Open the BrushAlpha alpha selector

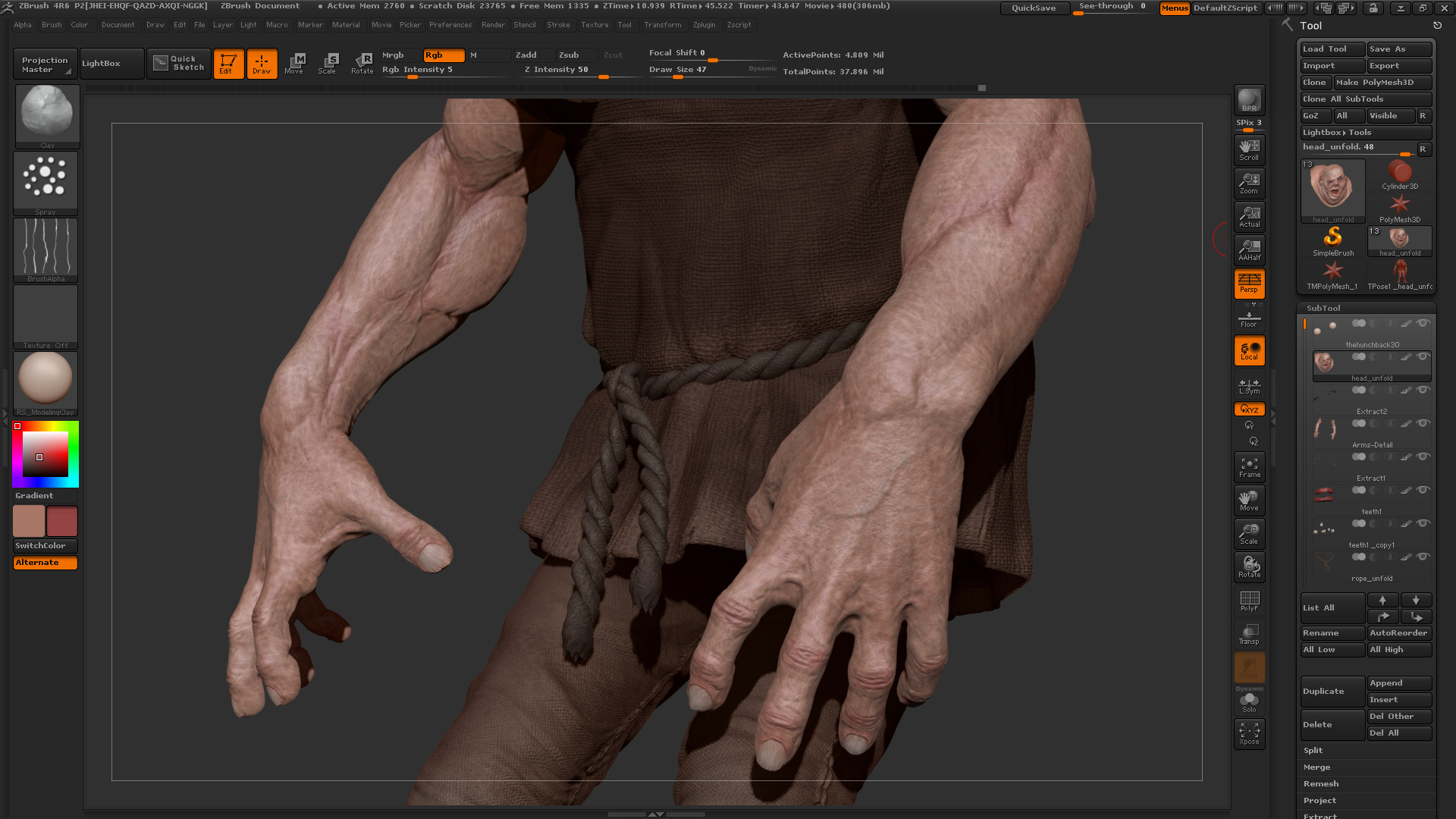[x=45, y=250]
